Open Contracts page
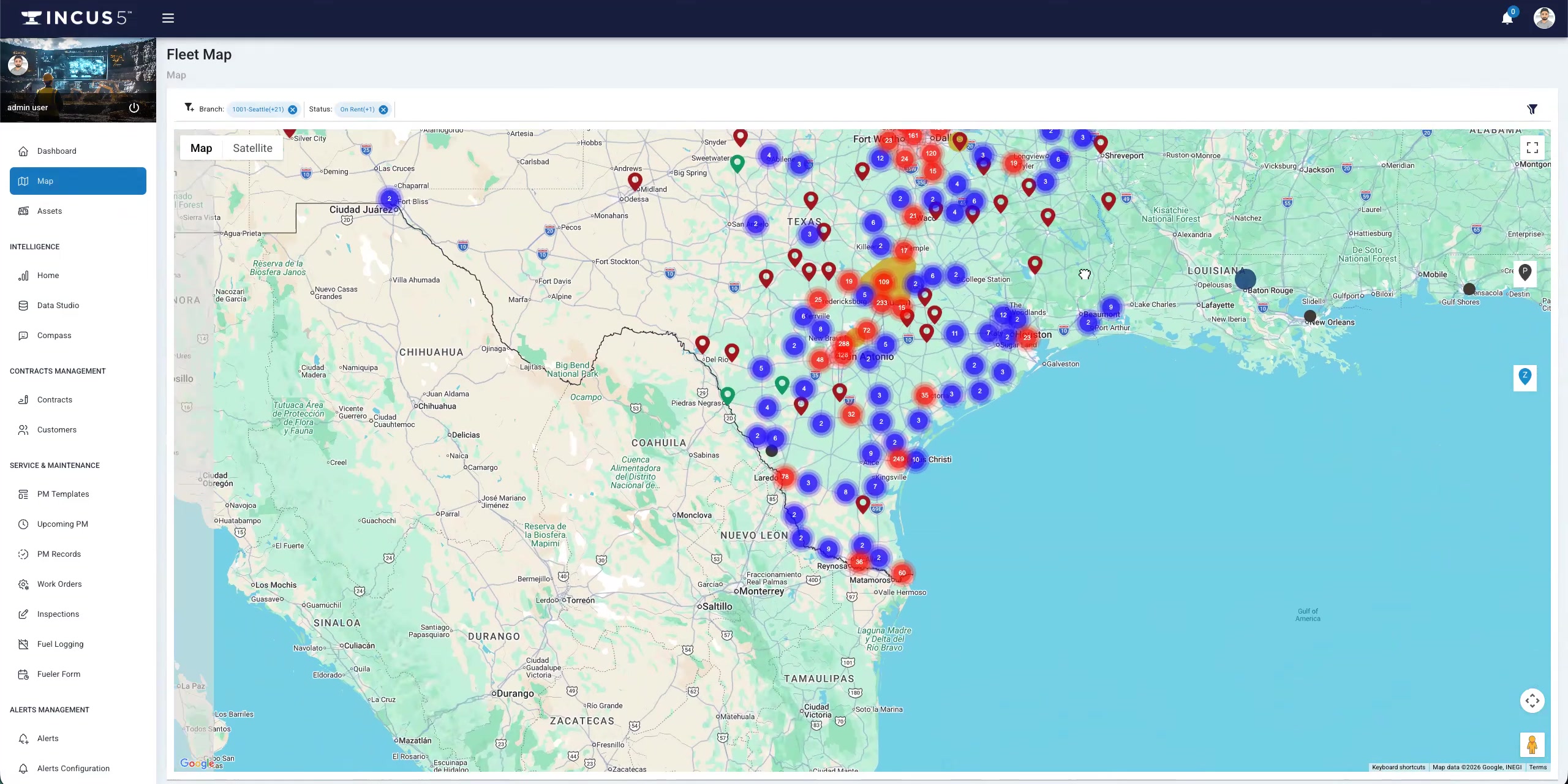 pos(78,400)
